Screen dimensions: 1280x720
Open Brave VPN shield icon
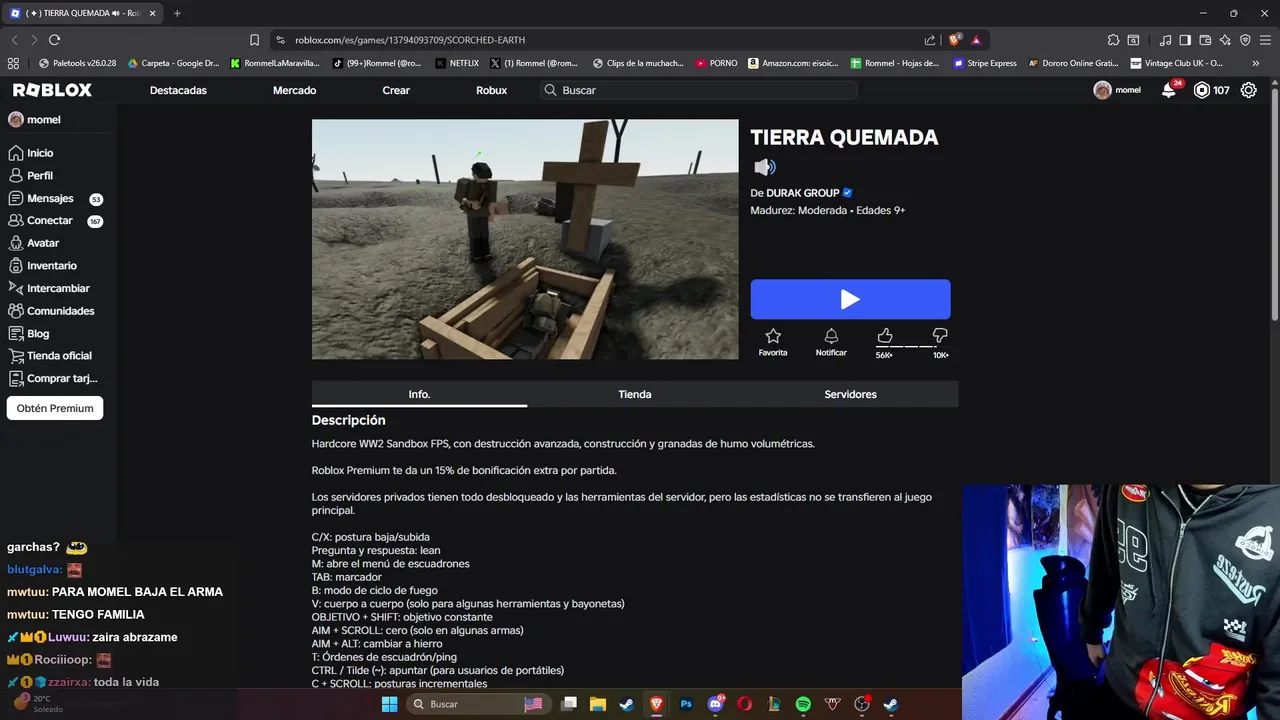point(1245,40)
